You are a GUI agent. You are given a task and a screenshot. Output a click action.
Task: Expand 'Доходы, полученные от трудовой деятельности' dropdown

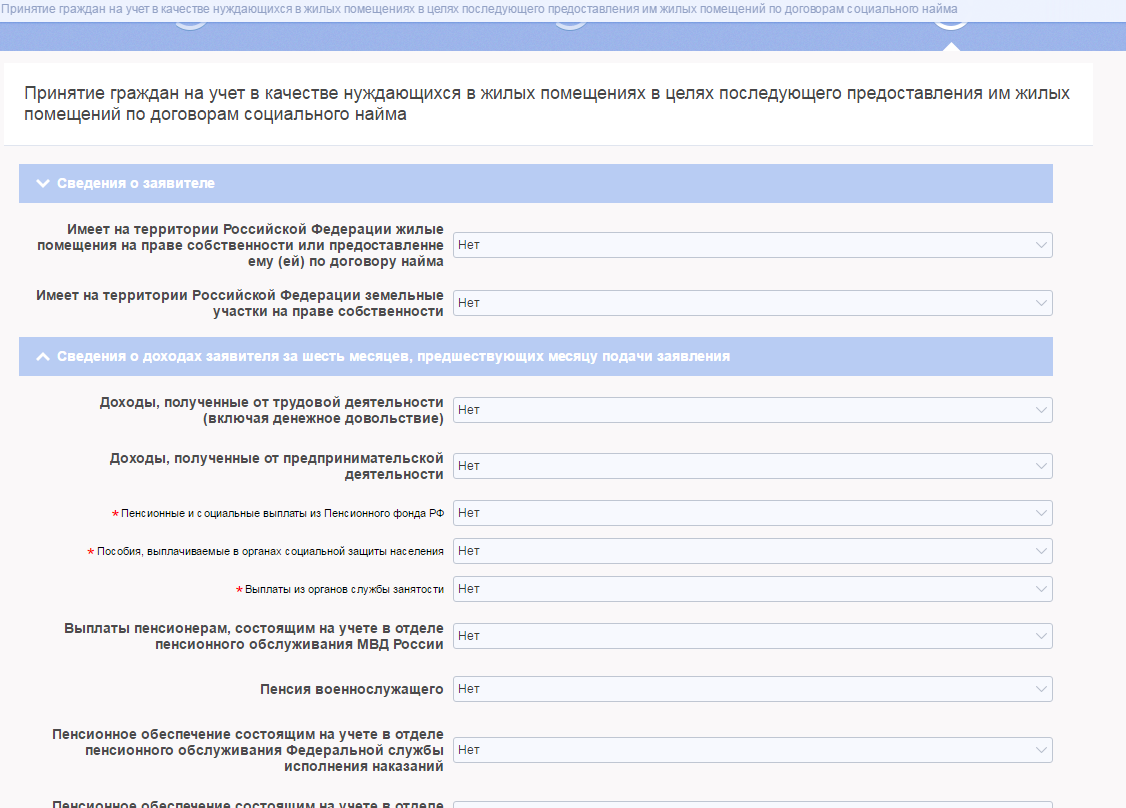tap(752, 410)
